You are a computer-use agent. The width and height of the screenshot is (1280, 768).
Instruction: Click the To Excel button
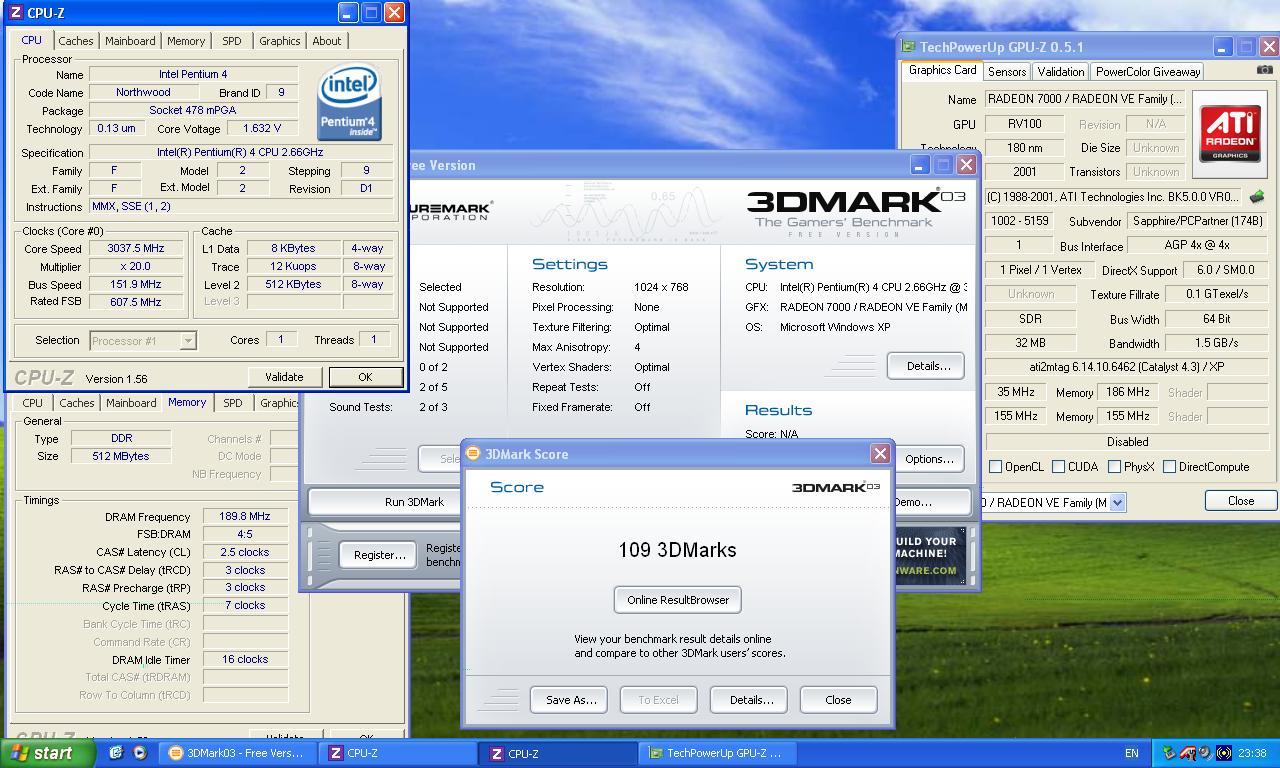[658, 700]
